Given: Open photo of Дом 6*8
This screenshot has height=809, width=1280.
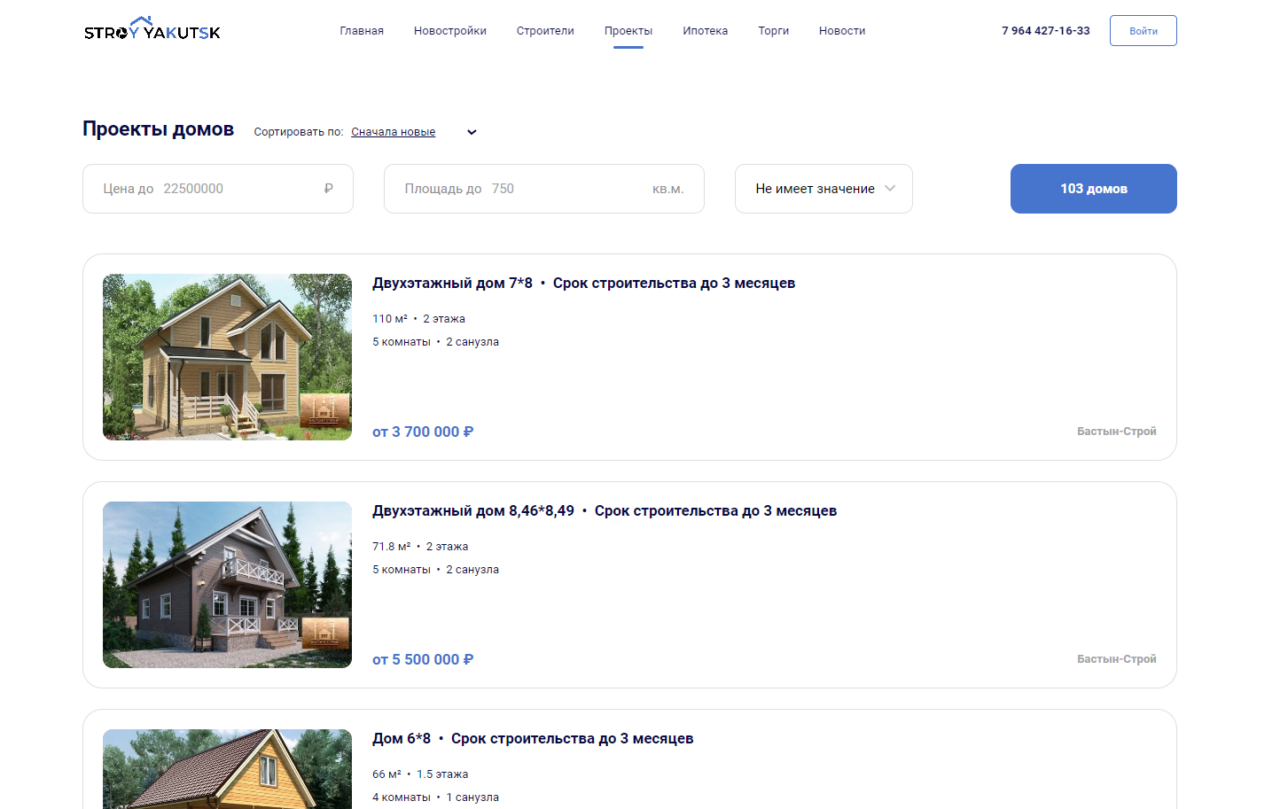Looking at the screenshot, I should tap(227, 769).
